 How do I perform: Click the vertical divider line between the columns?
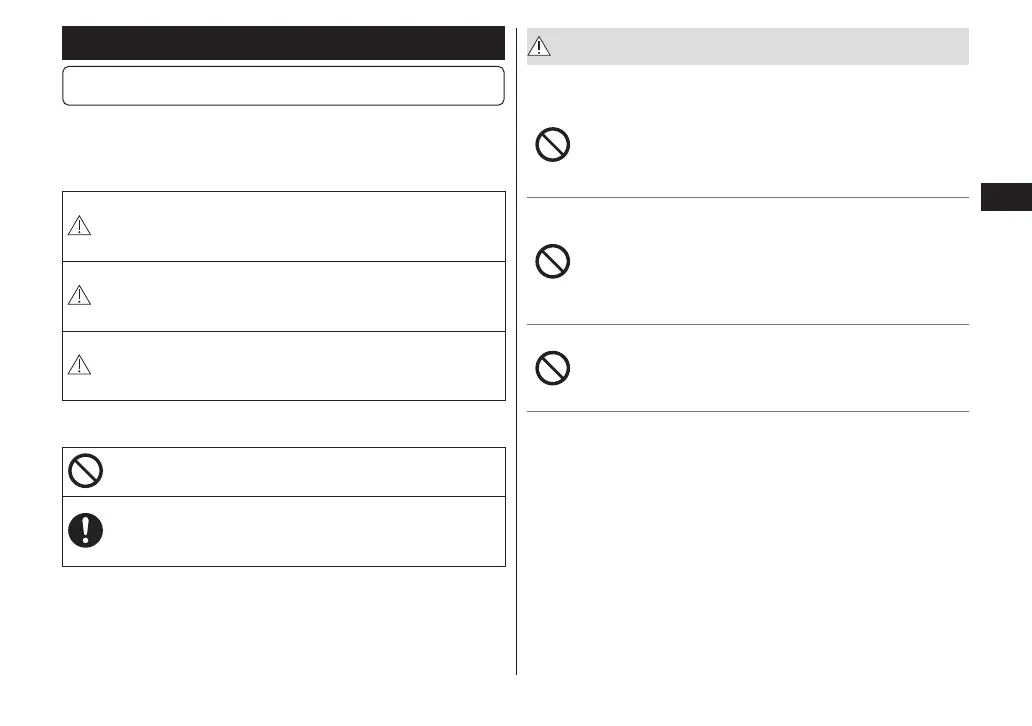pyautogui.click(x=517, y=400)
